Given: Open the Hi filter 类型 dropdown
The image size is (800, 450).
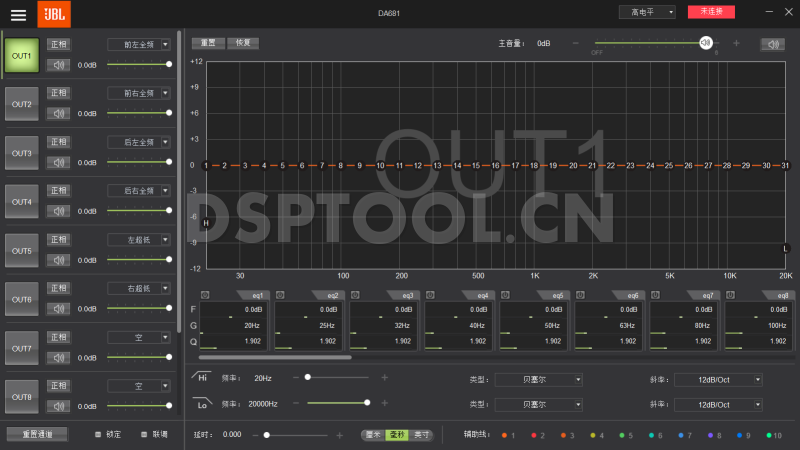Looking at the screenshot, I should 539,380.
